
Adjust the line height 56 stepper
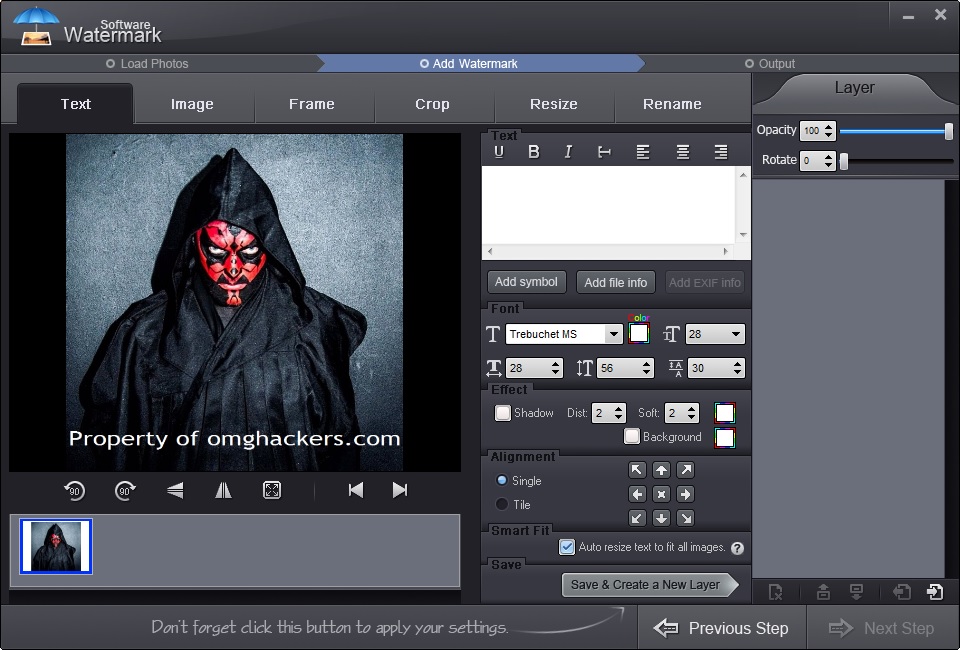pos(647,368)
